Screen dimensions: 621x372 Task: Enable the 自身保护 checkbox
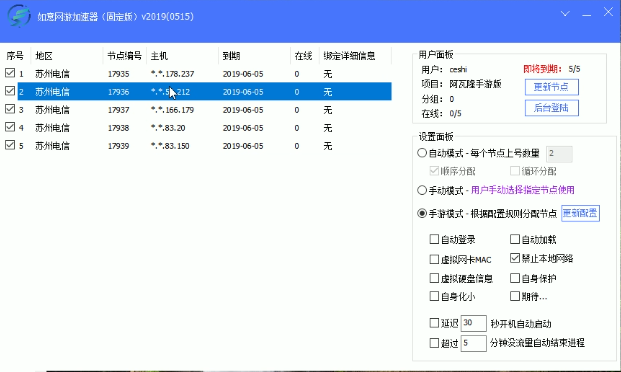515,278
